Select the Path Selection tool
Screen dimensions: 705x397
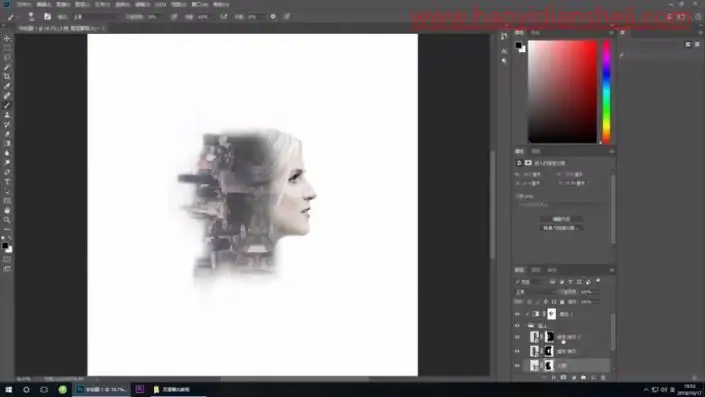click(x=7, y=192)
